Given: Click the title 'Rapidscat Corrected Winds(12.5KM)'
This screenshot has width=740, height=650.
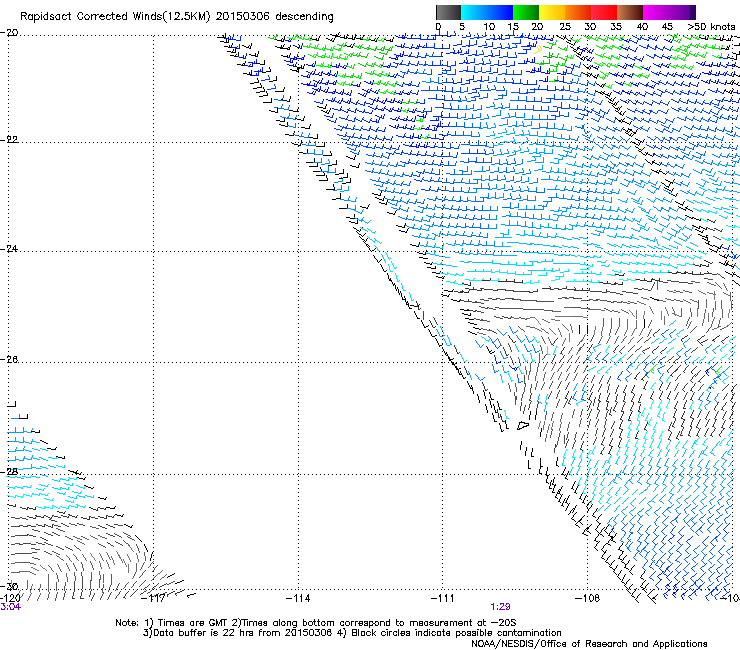Looking at the screenshot, I should point(115,17).
